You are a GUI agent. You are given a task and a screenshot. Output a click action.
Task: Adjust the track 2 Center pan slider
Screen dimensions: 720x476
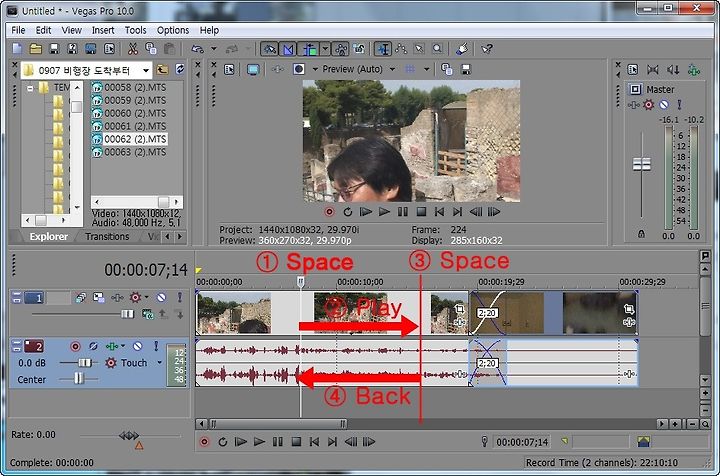pyautogui.click(x=79, y=379)
